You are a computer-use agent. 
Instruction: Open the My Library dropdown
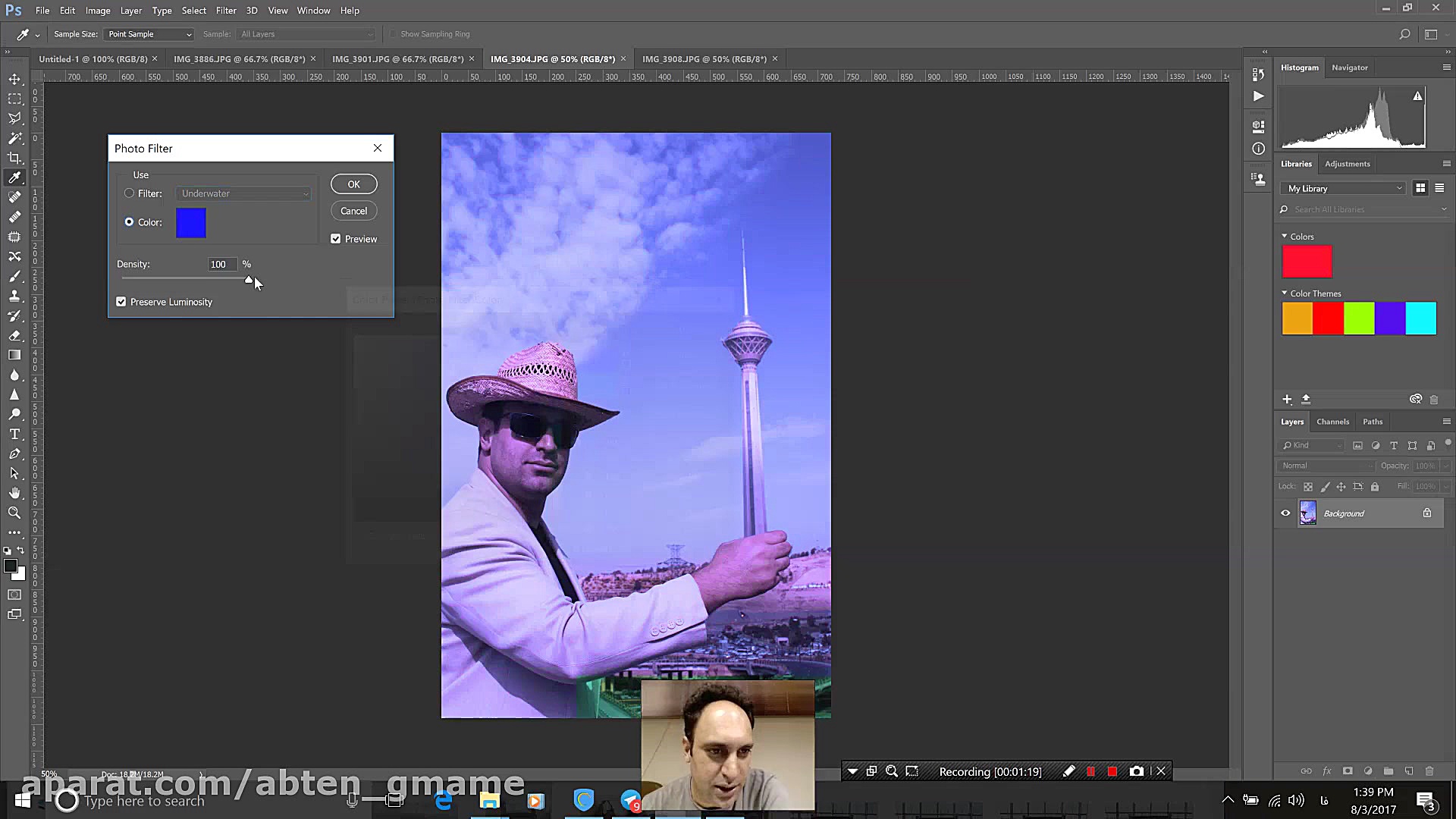1344,188
